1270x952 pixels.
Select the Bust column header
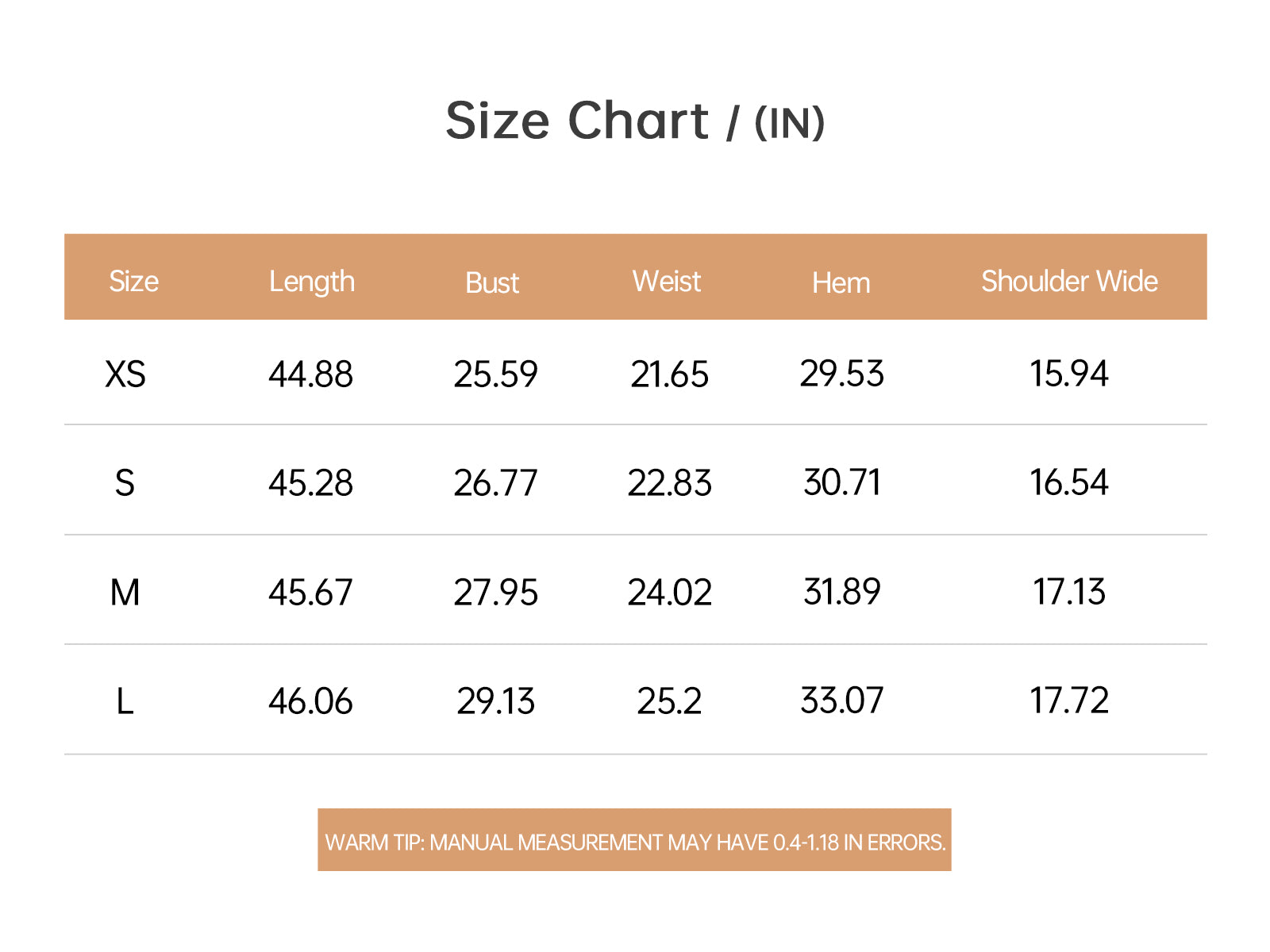pos(492,283)
